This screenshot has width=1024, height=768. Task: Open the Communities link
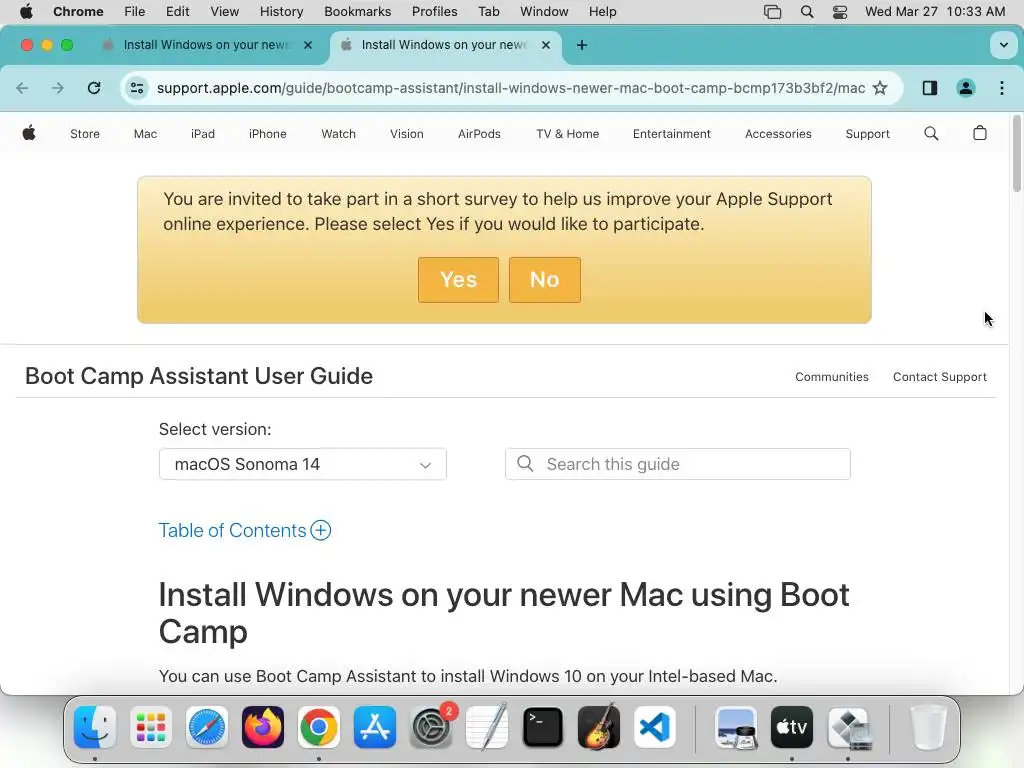tap(831, 377)
